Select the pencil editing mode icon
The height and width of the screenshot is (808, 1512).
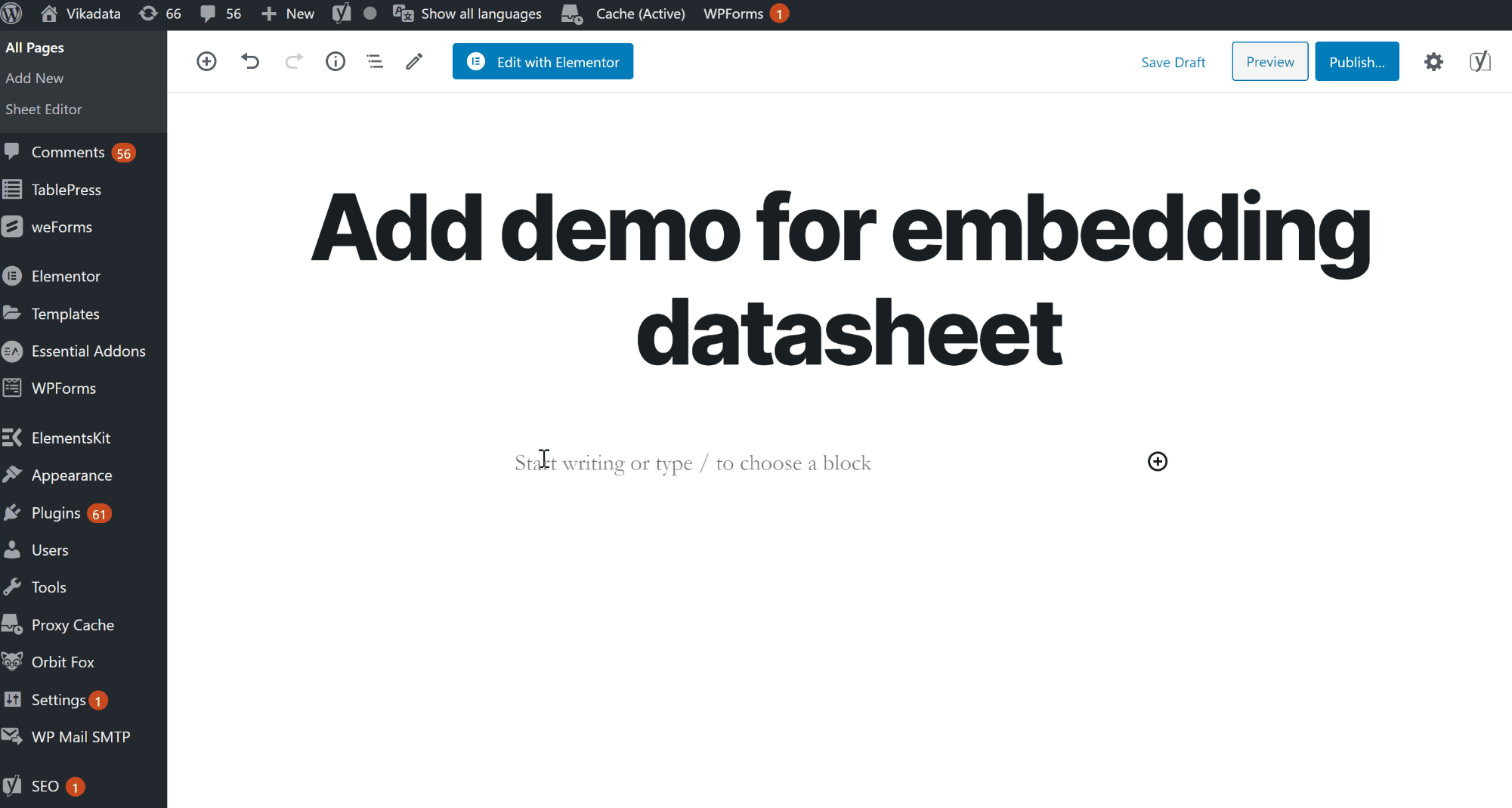point(413,61)
